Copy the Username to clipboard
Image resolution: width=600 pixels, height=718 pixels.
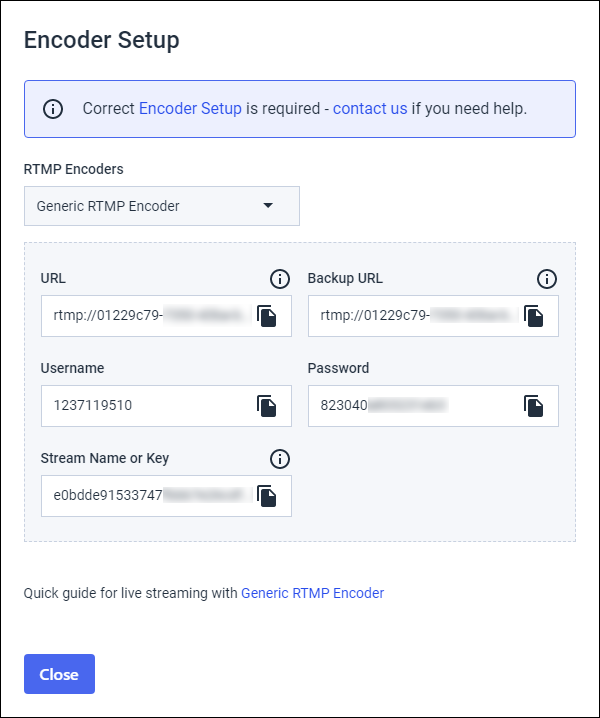tap(267, 406)
